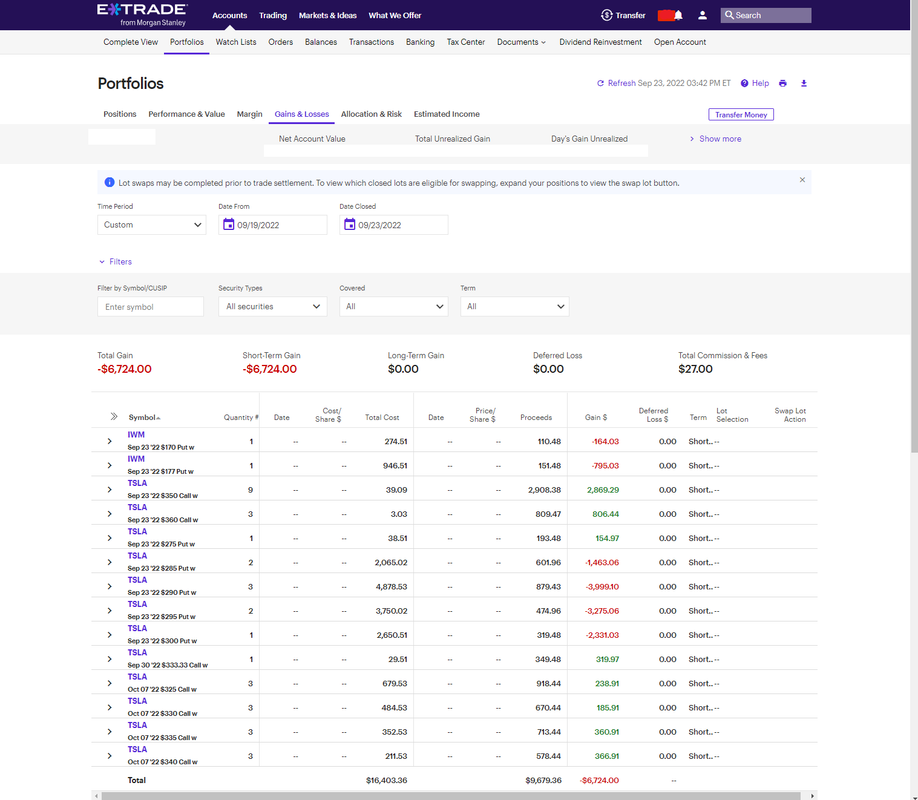This screenshot has height=800, width=918.
Task: Dismiss the lot swaps info banner
Action: [802, 180]
